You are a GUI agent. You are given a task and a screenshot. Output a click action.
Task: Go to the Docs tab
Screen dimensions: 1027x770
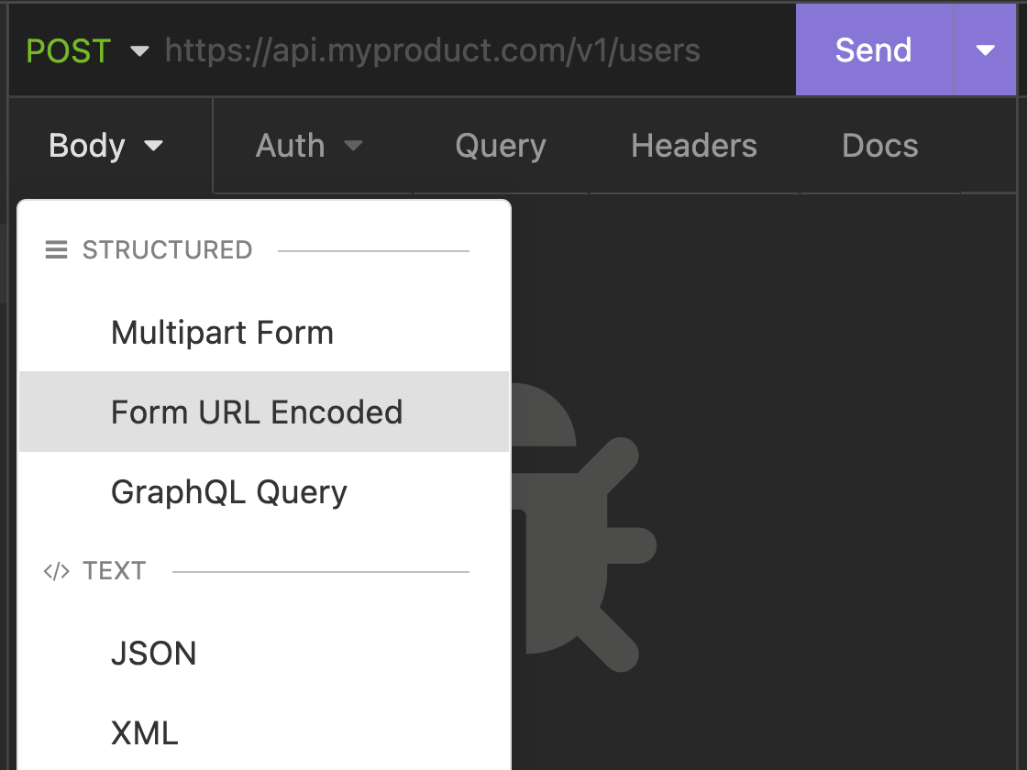pyautogui.click(x=880, y=146)
